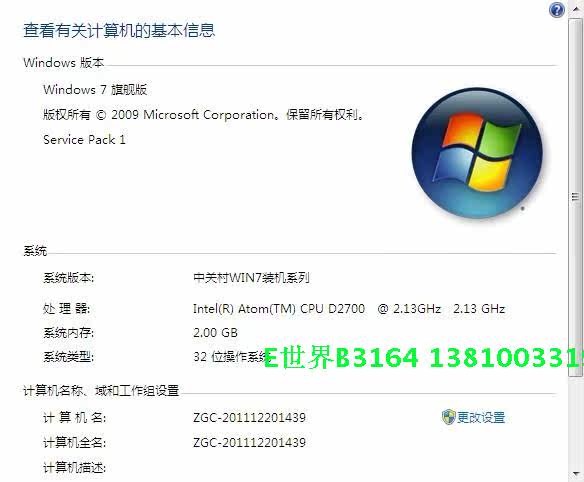Click the 中关村WIN7装机系列 system version value
Image resolution: width=584 pixels, height=482 pixels.
click(x=251, y=278)
